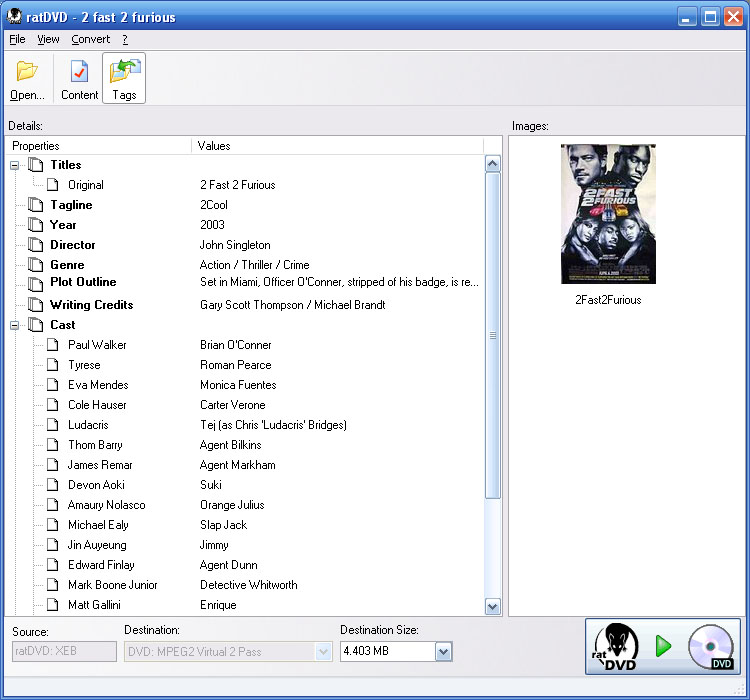Open the File menu

[x=17, y=40]
